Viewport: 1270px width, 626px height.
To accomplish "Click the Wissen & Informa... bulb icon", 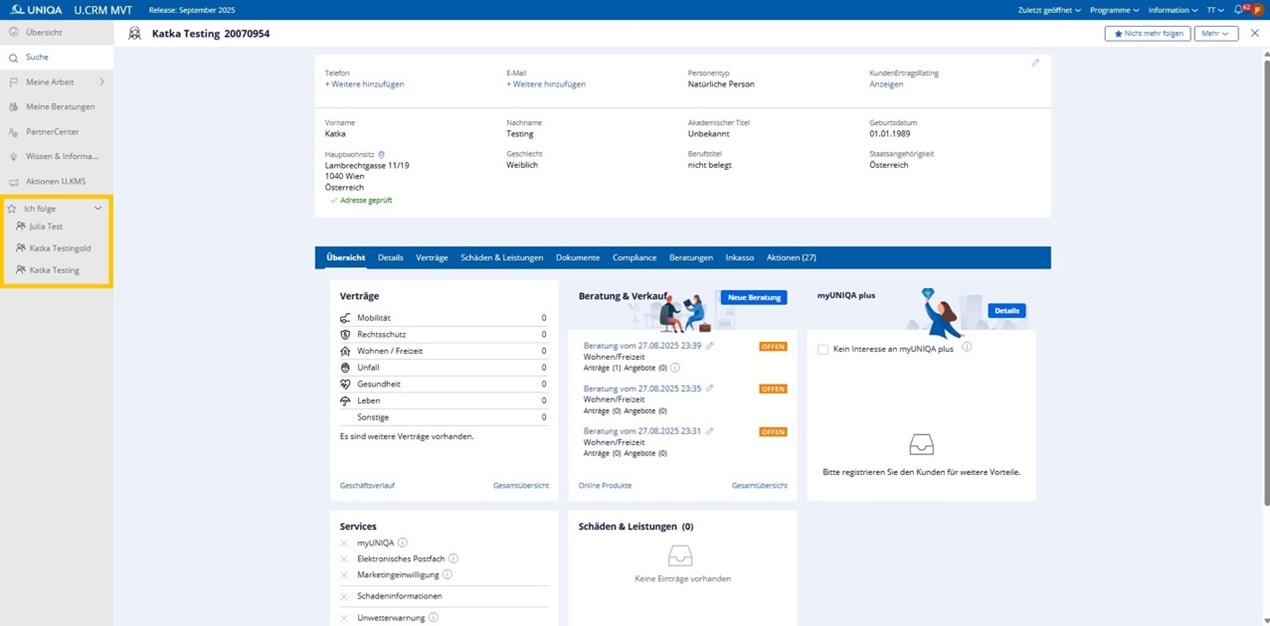I will point(13,157).
